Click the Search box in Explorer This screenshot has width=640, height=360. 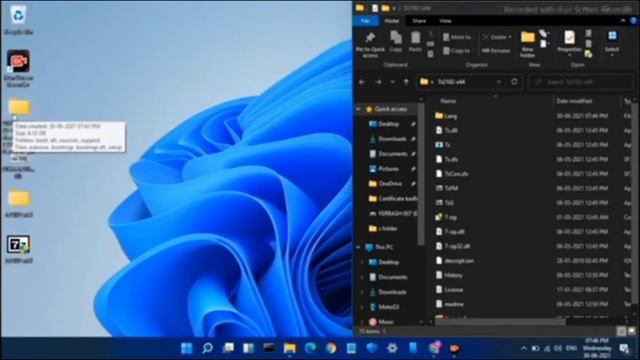click(580, 82)
